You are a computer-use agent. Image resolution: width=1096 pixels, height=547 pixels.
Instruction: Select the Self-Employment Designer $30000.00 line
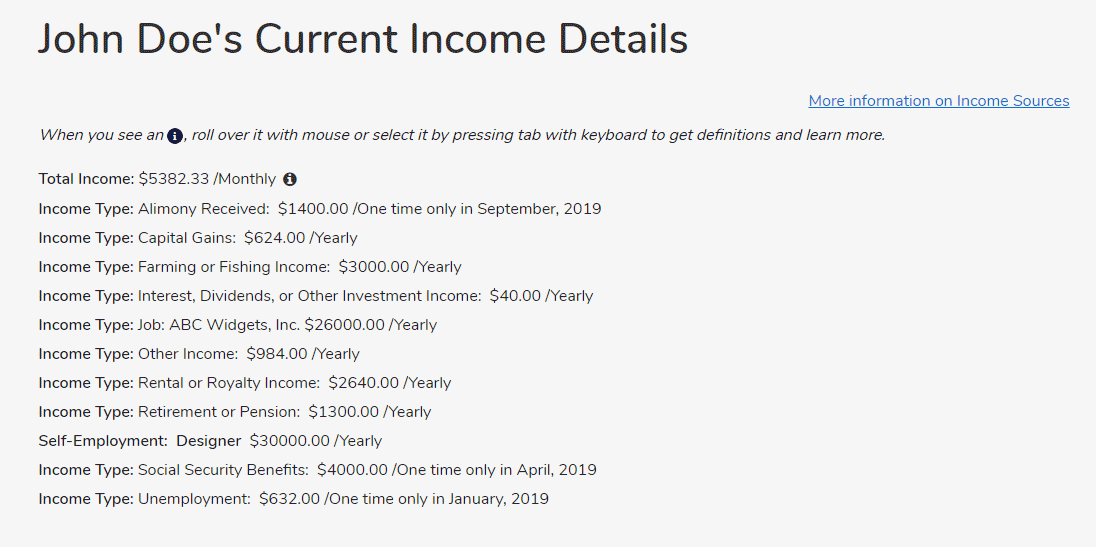(x=210, y=441)
